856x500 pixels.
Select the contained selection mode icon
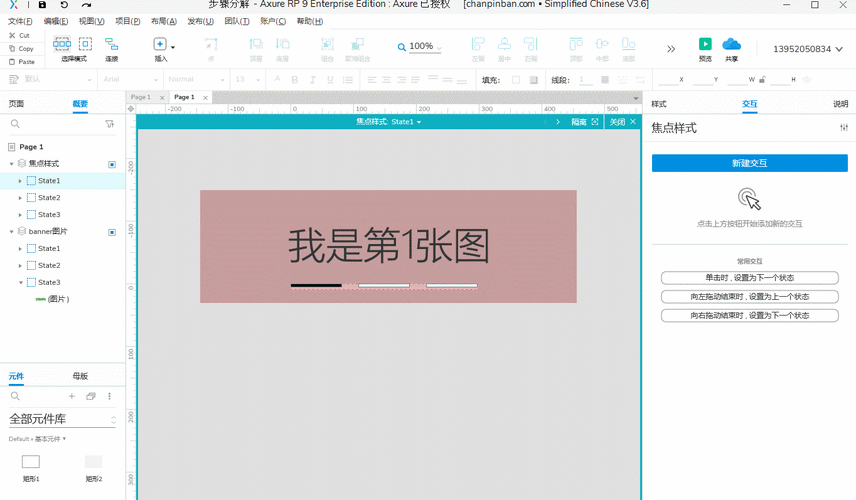pyautogui.click(x=85, y=44)
